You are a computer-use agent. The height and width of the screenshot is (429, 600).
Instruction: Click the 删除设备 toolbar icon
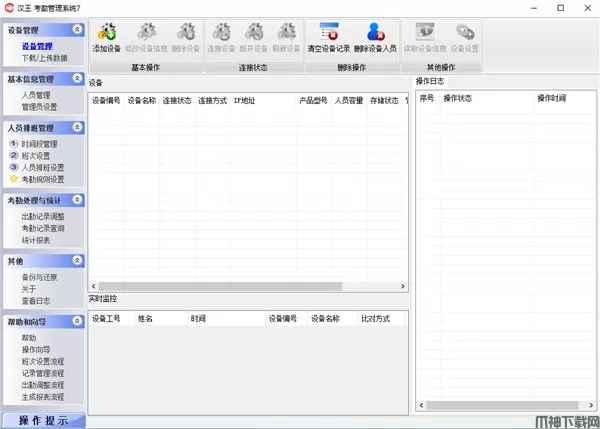pos(186,32)
